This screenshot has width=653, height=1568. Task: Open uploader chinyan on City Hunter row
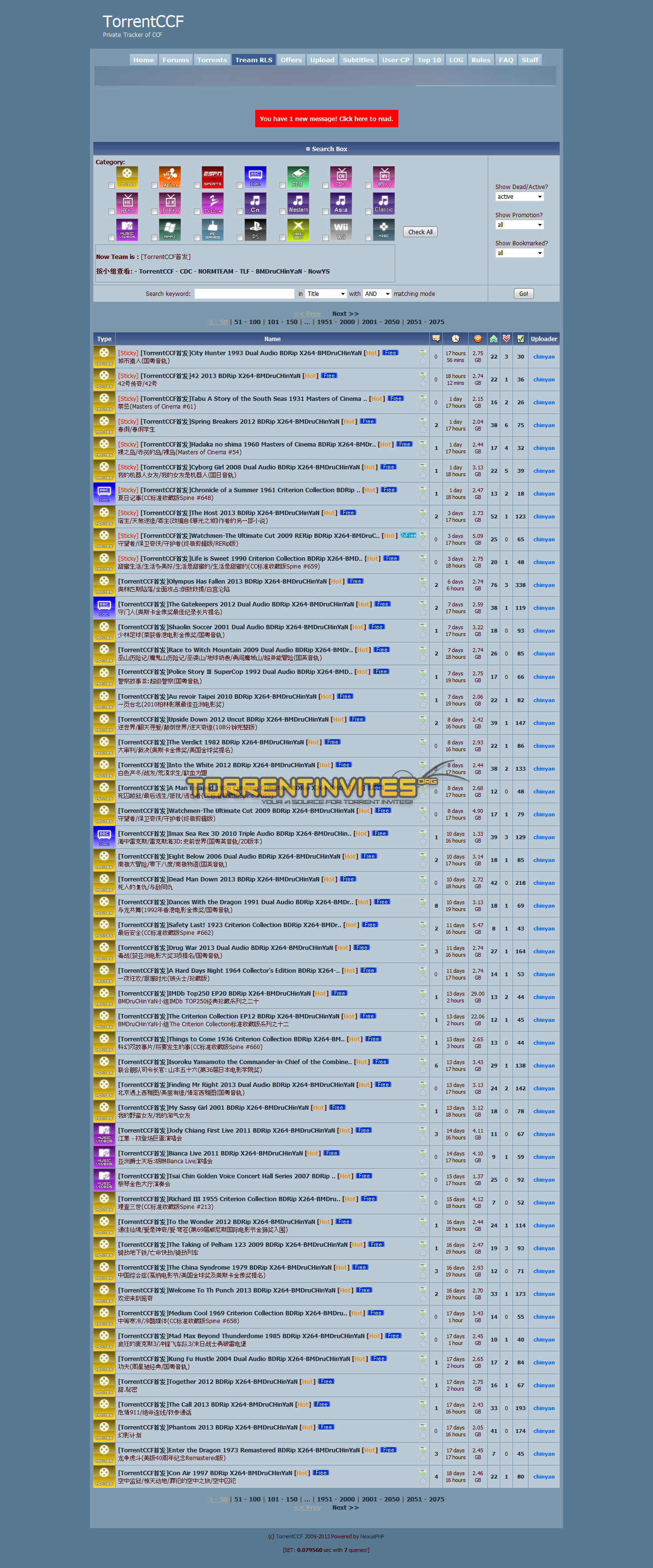[x=544, y=357]
